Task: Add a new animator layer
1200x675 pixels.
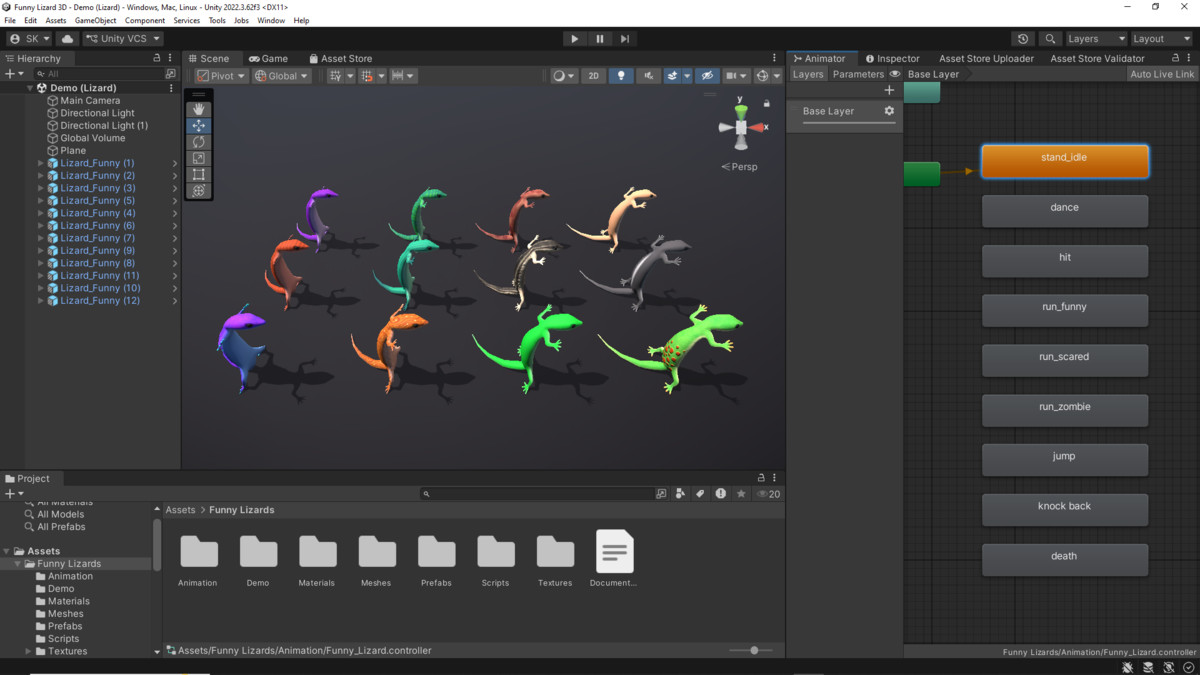Action: click(889, 90)
